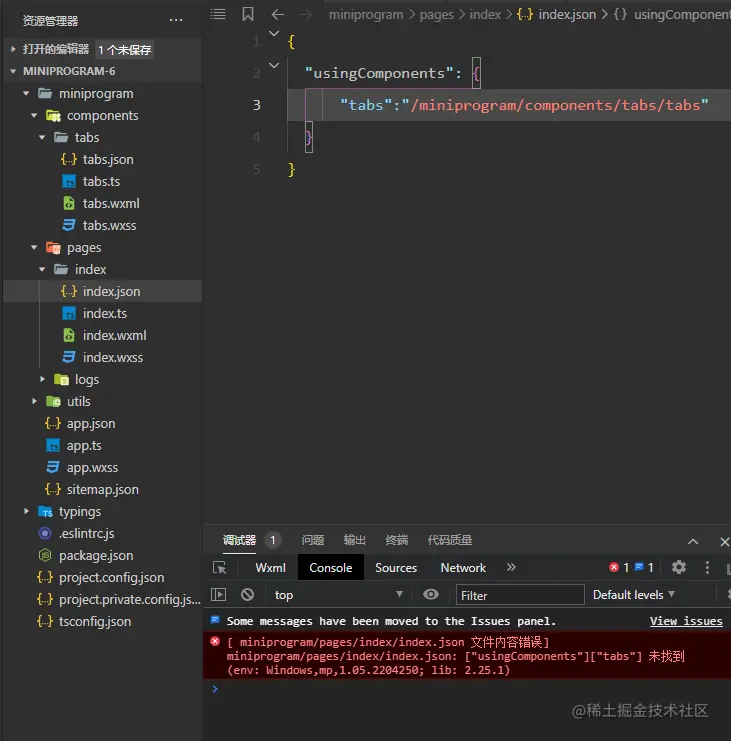Open .eslintrc.js file

pyautogui.click(x=86, y=533)
